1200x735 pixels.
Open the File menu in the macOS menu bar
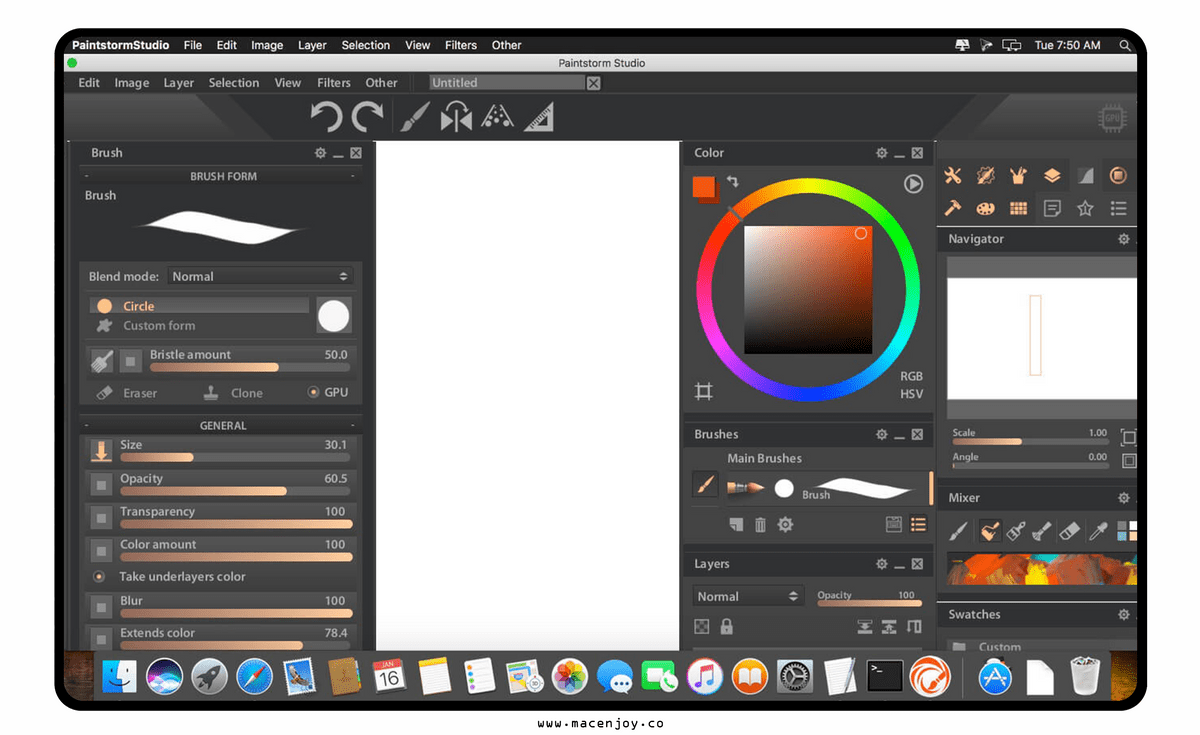tap(193, 45)
